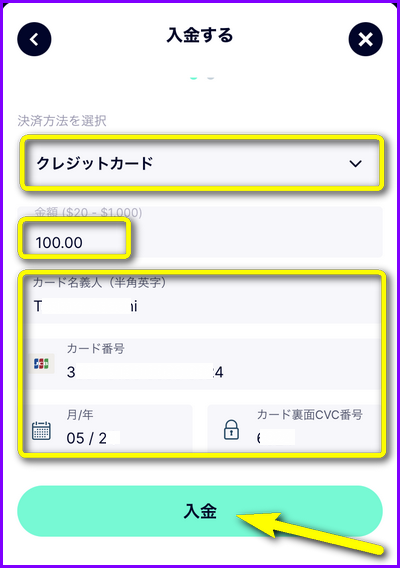Close the 入金する dialog with X icon
Screen dimensions: 400x568
(x=365, y=39)
